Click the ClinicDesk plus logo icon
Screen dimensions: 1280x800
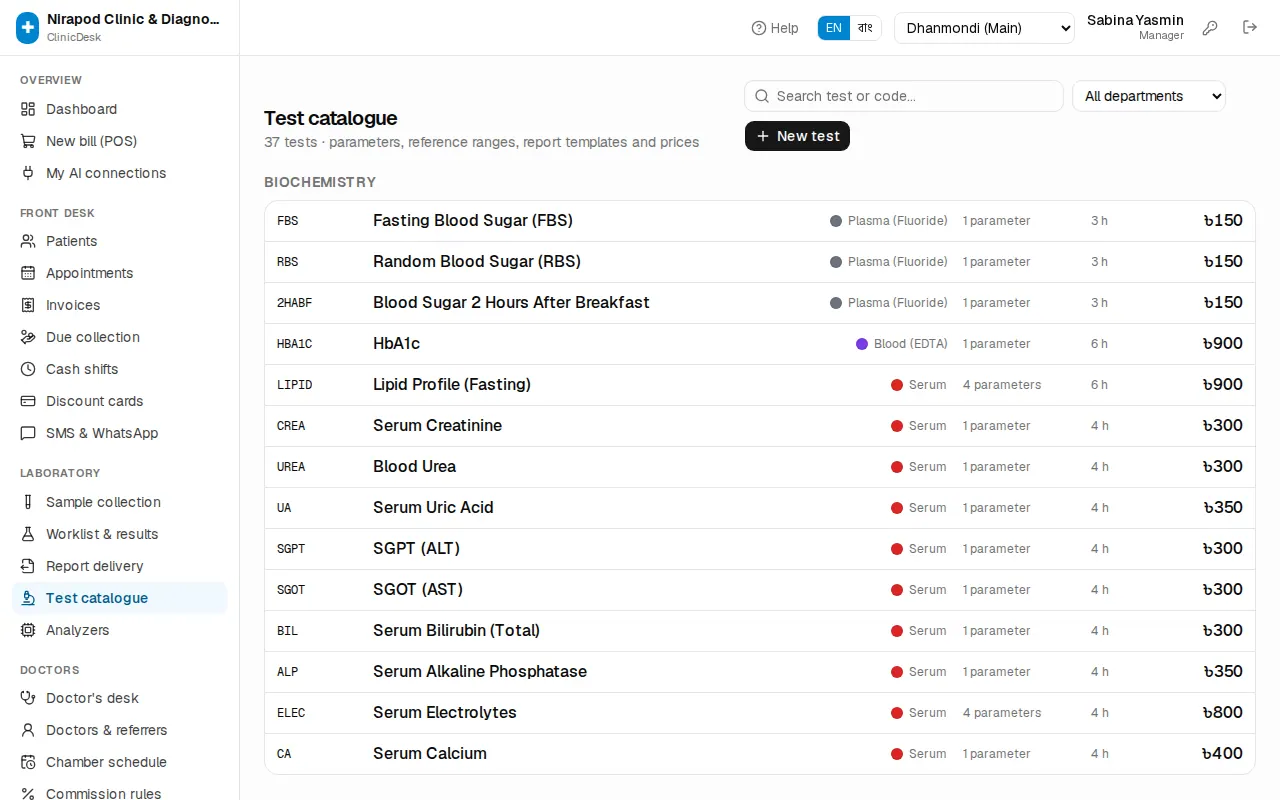click(28, 28)
